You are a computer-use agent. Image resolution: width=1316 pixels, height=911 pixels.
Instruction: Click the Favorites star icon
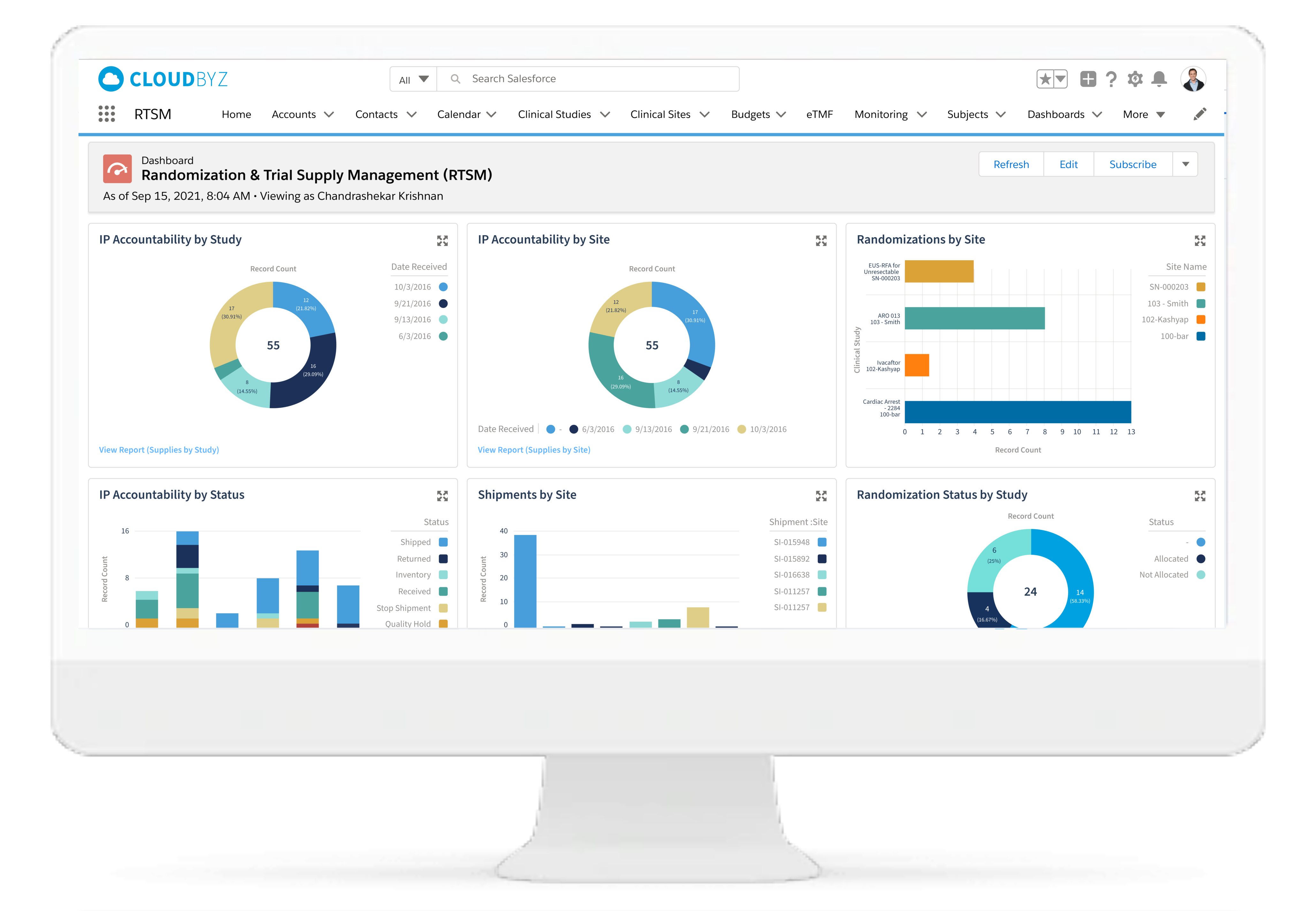1045,79
